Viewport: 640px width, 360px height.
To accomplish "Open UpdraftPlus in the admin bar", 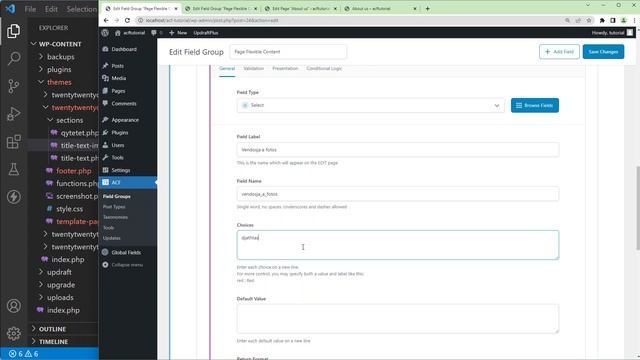I will pos(206,33).
